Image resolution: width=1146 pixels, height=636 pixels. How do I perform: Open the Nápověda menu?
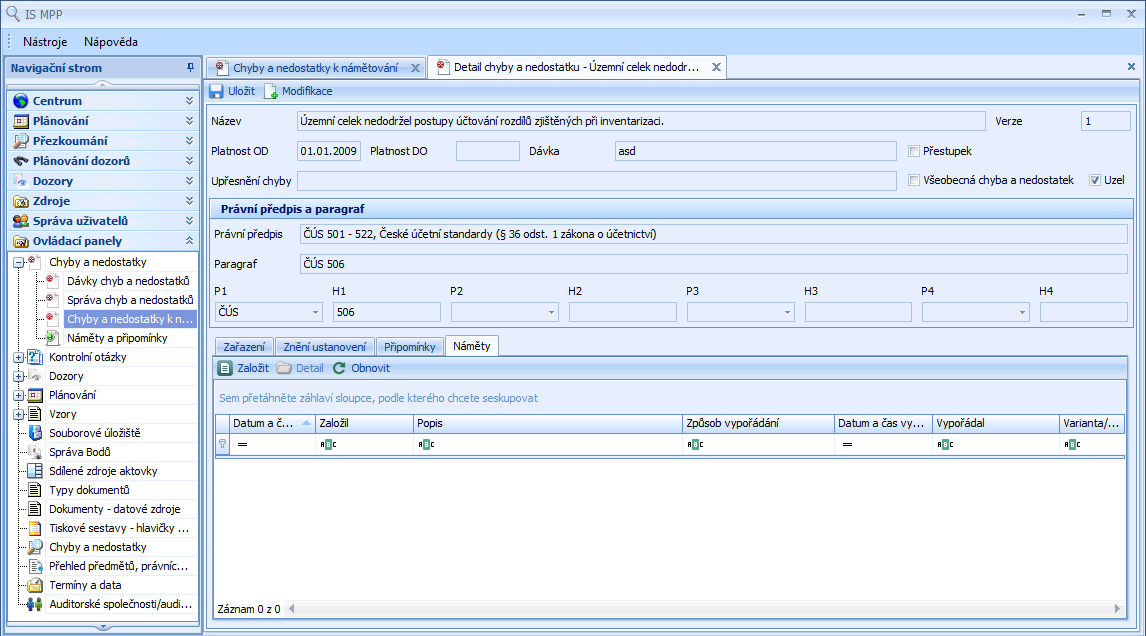coord(111,42)
